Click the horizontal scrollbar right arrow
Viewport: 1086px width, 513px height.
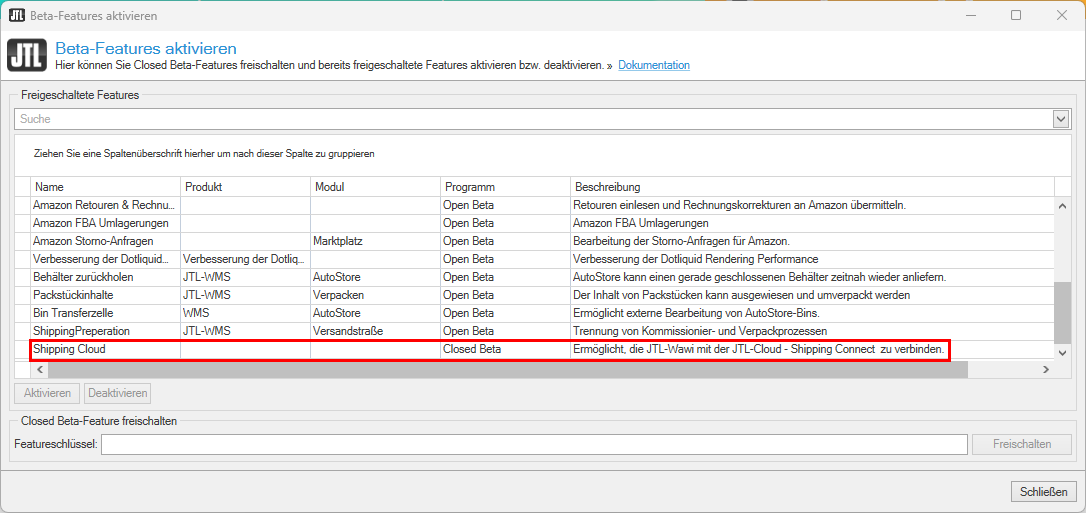coord(1047,370)
